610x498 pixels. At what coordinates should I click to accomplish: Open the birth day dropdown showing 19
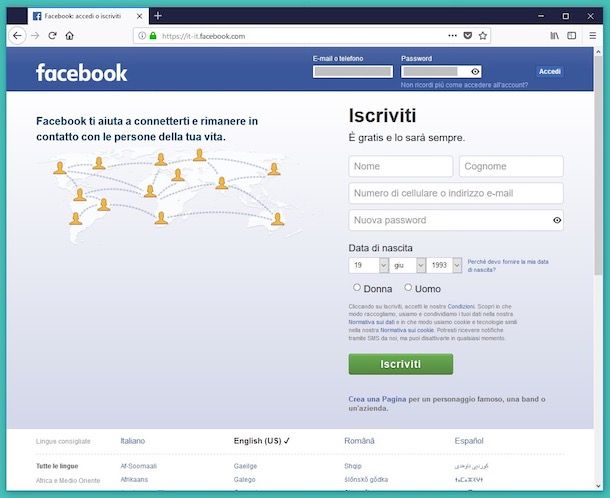click(368, 265)
